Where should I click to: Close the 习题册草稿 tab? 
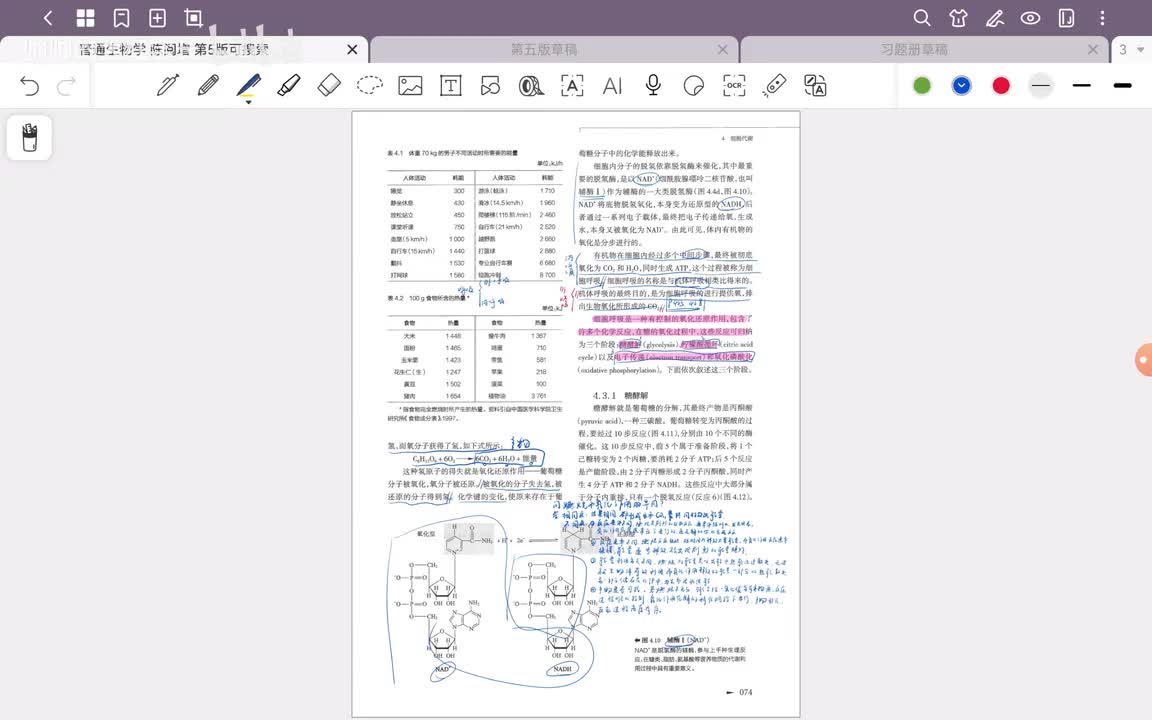(1093, 49)
